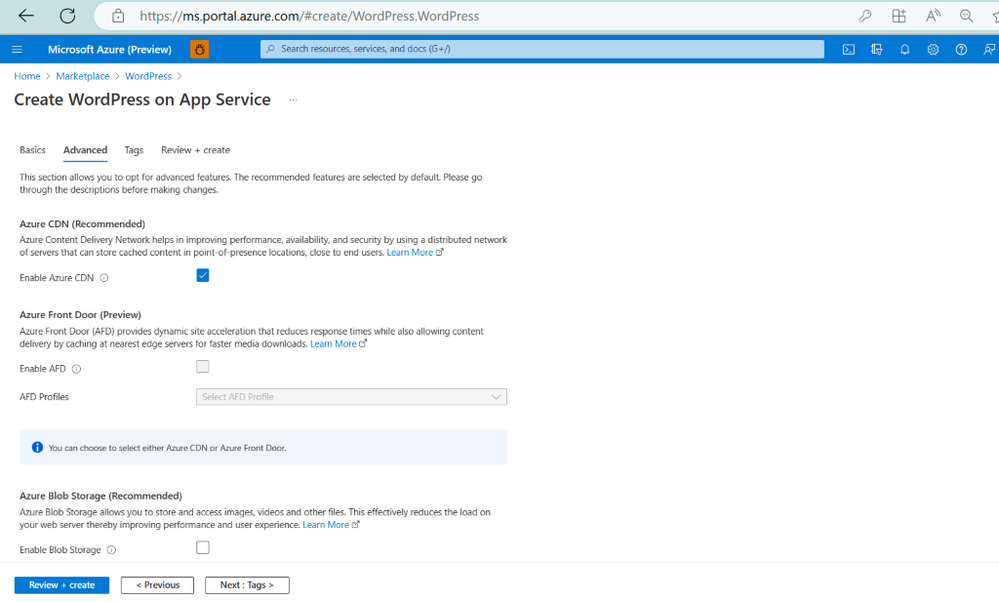The height and width of the screenshot is (602, 999).
Task: Click the Next : Tags button
Action: (x=247, y=585)
